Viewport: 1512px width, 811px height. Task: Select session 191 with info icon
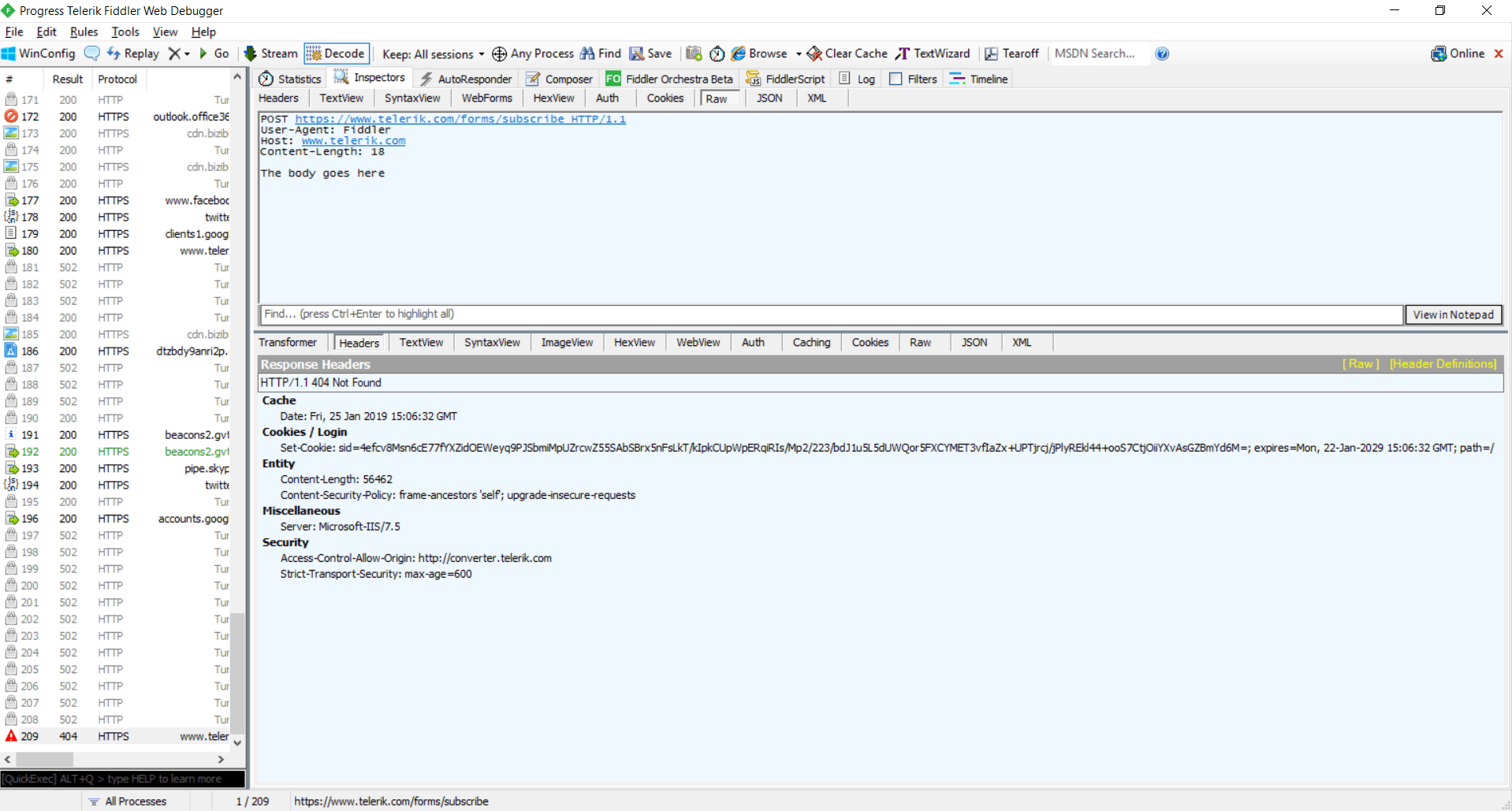pos(116,435)
